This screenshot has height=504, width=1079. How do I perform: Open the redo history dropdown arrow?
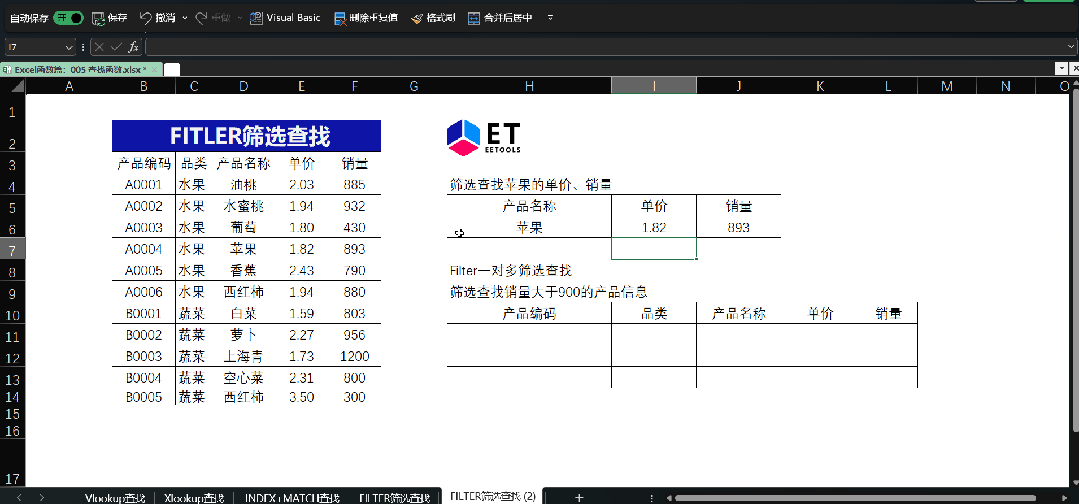pos(240,18)
